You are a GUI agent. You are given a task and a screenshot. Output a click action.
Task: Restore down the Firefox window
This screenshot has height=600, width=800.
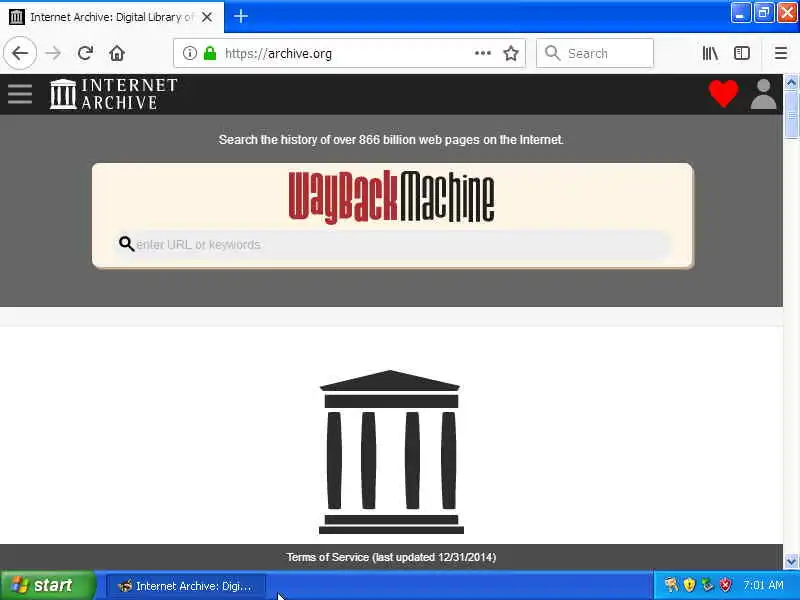764,13
